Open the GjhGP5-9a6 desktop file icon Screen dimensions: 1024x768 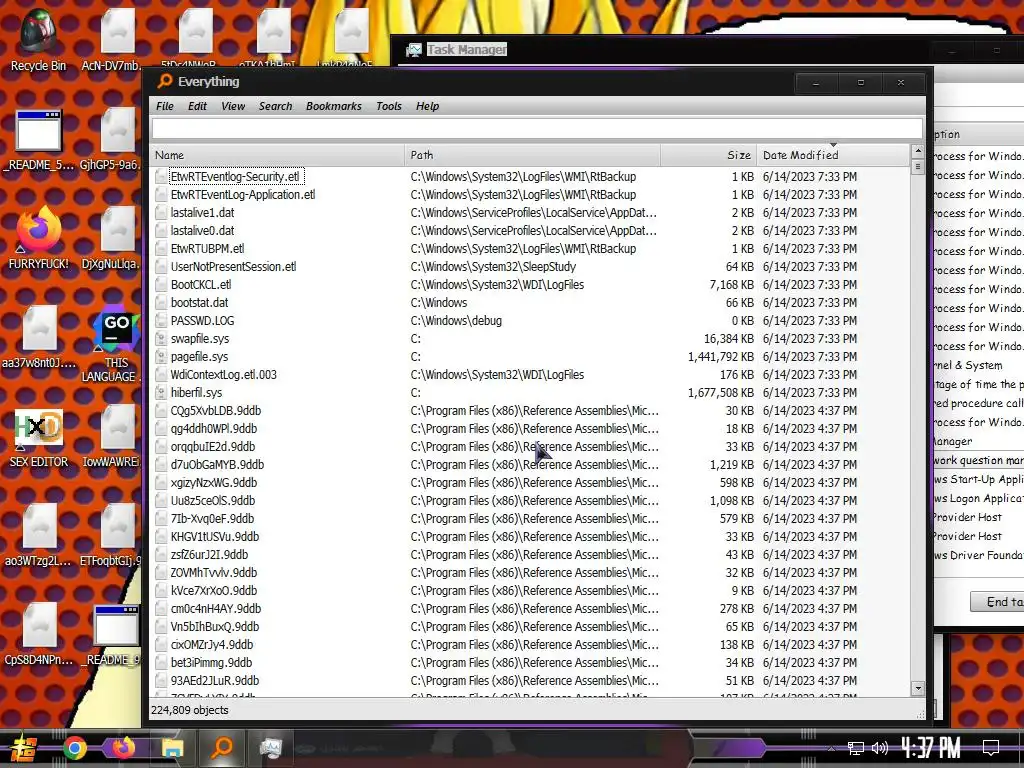[112, 140]
